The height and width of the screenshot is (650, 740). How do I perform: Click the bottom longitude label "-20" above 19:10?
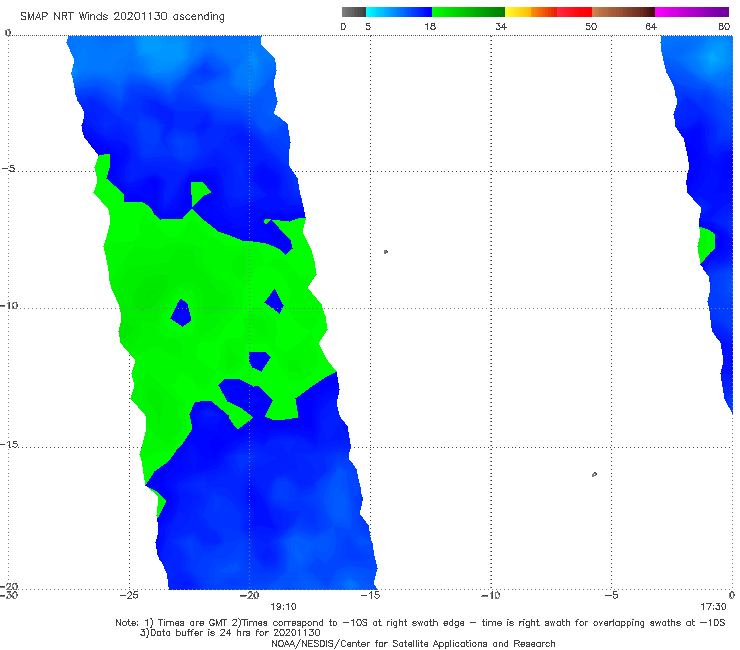coord(249,595)
